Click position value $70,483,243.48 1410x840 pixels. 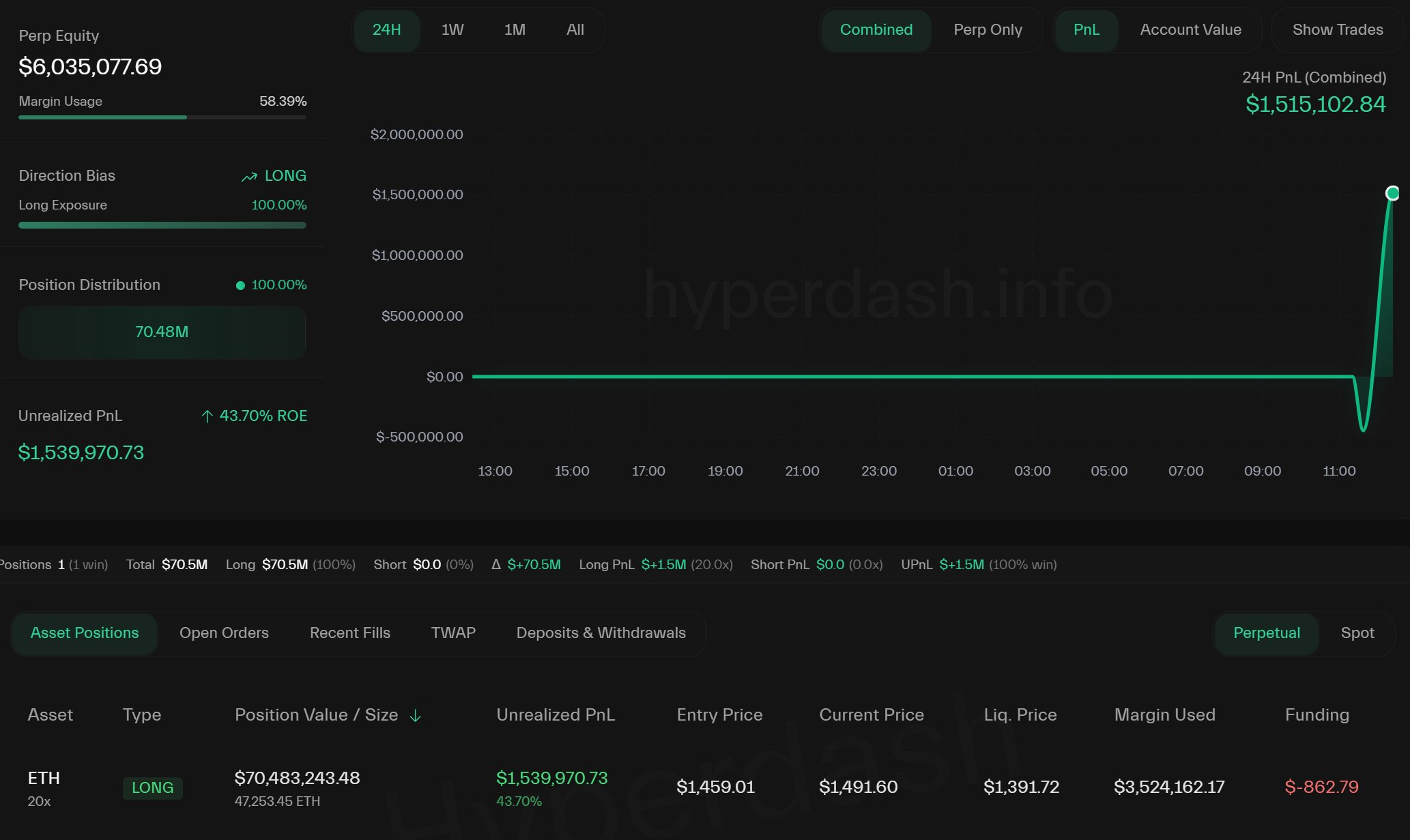click(297, 779)
